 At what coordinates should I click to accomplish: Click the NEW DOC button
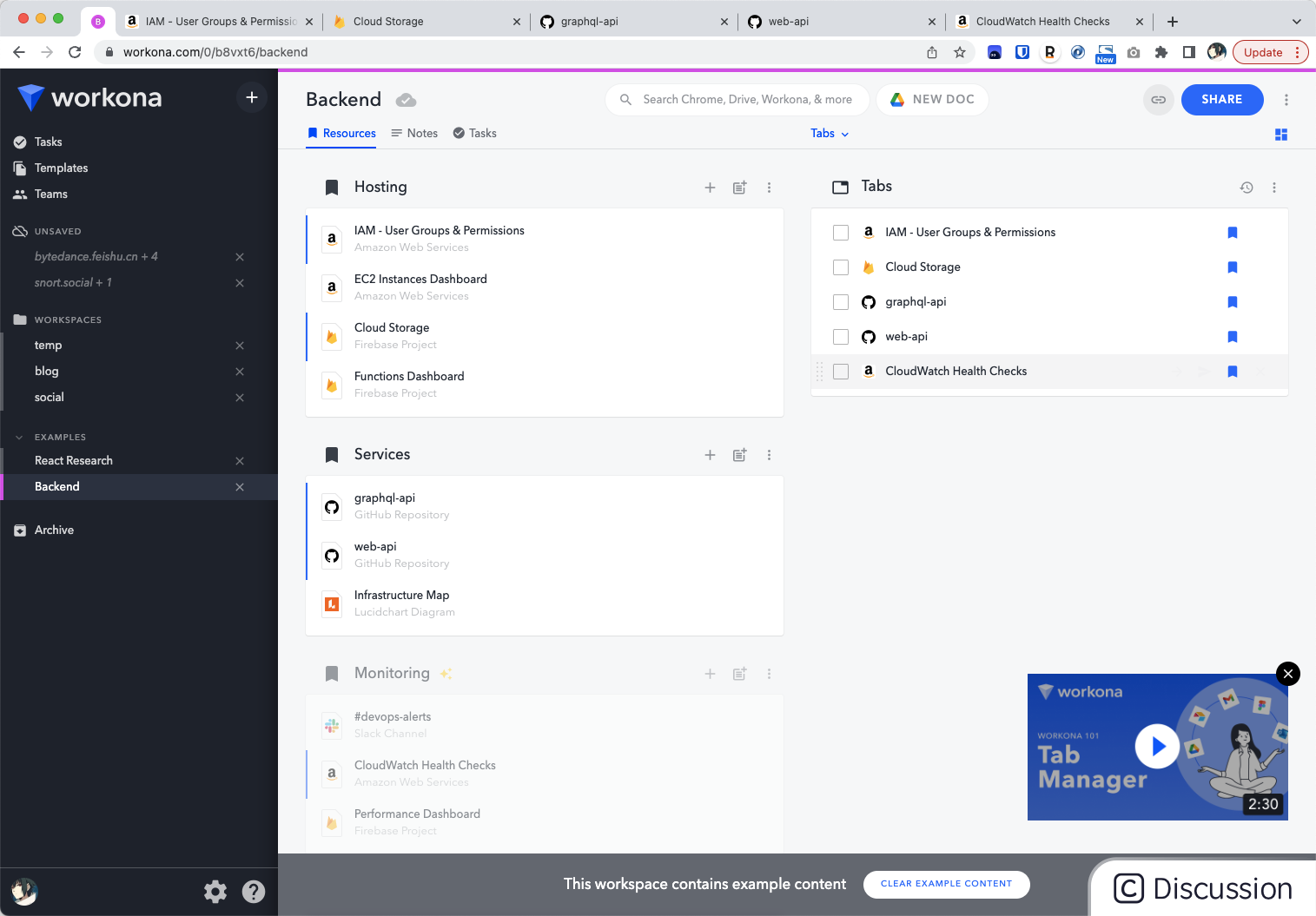(x=932, y=100)
